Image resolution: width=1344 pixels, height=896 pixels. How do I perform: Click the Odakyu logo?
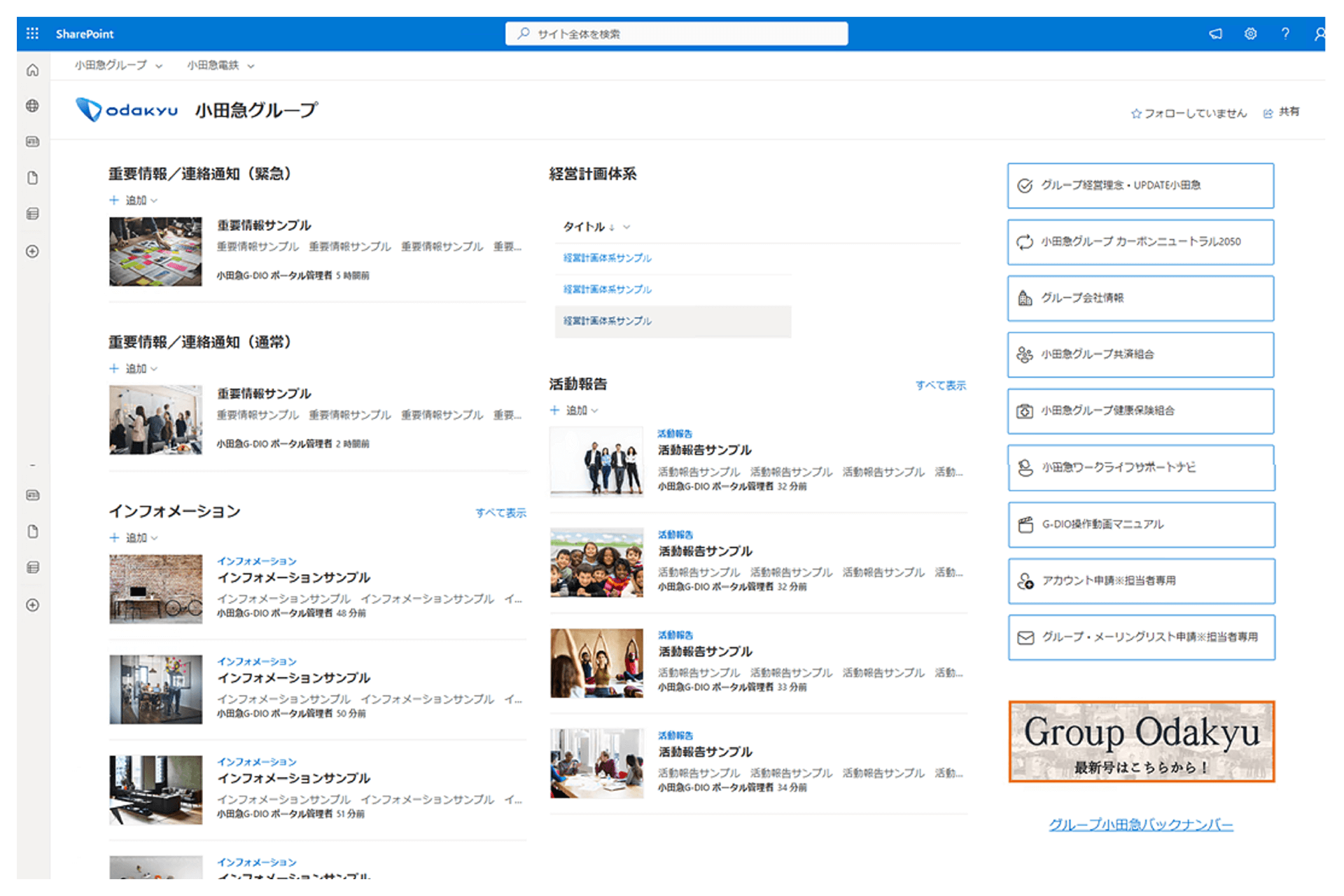(127, 110)
